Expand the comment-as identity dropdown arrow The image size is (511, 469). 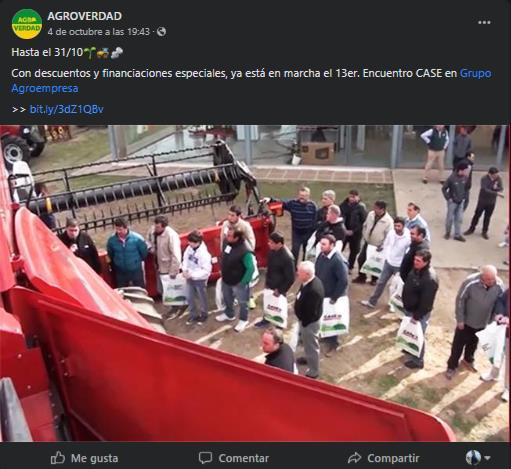coord(487,458)
